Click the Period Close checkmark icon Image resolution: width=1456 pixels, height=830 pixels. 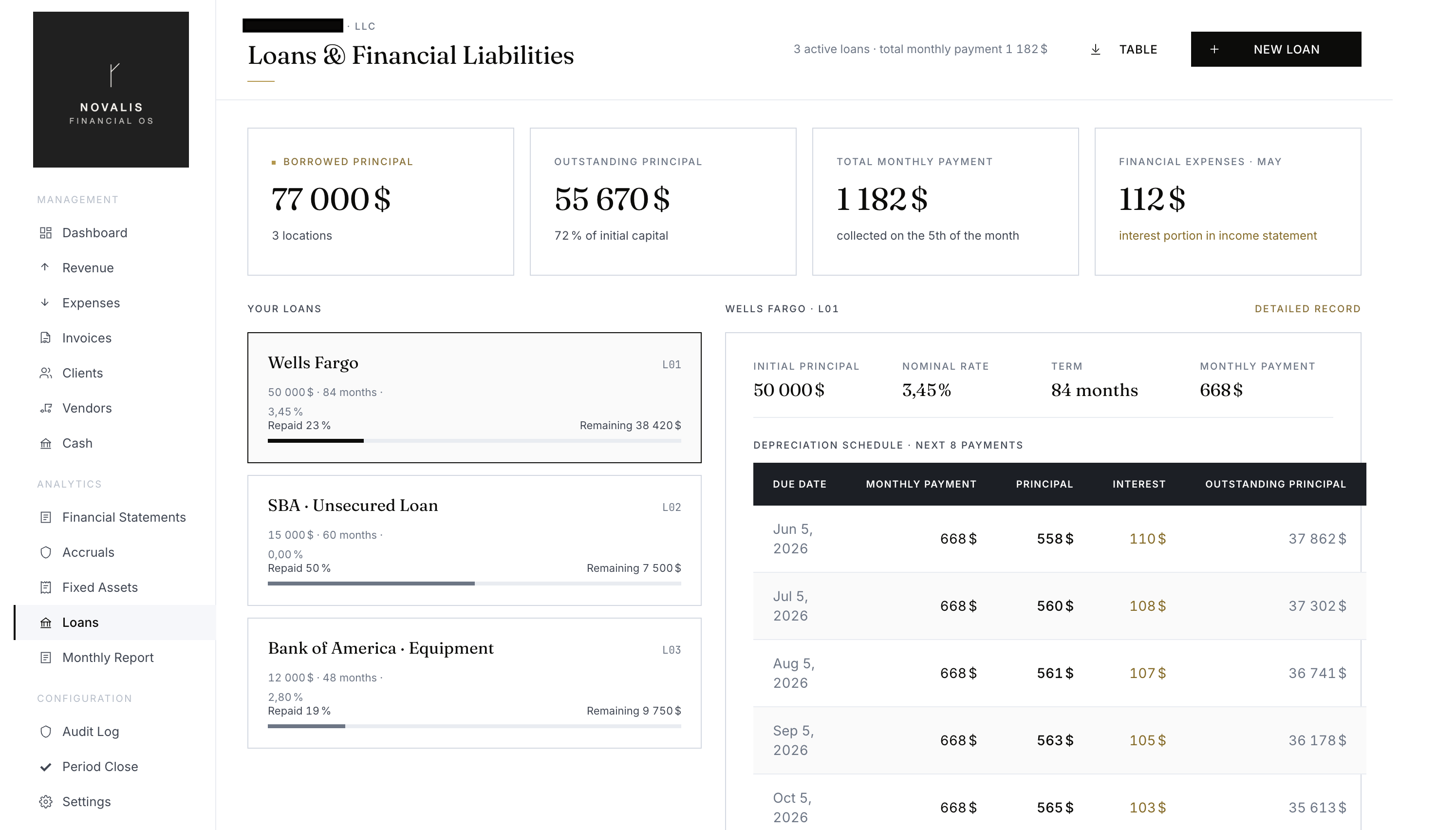tap(46, 767)
